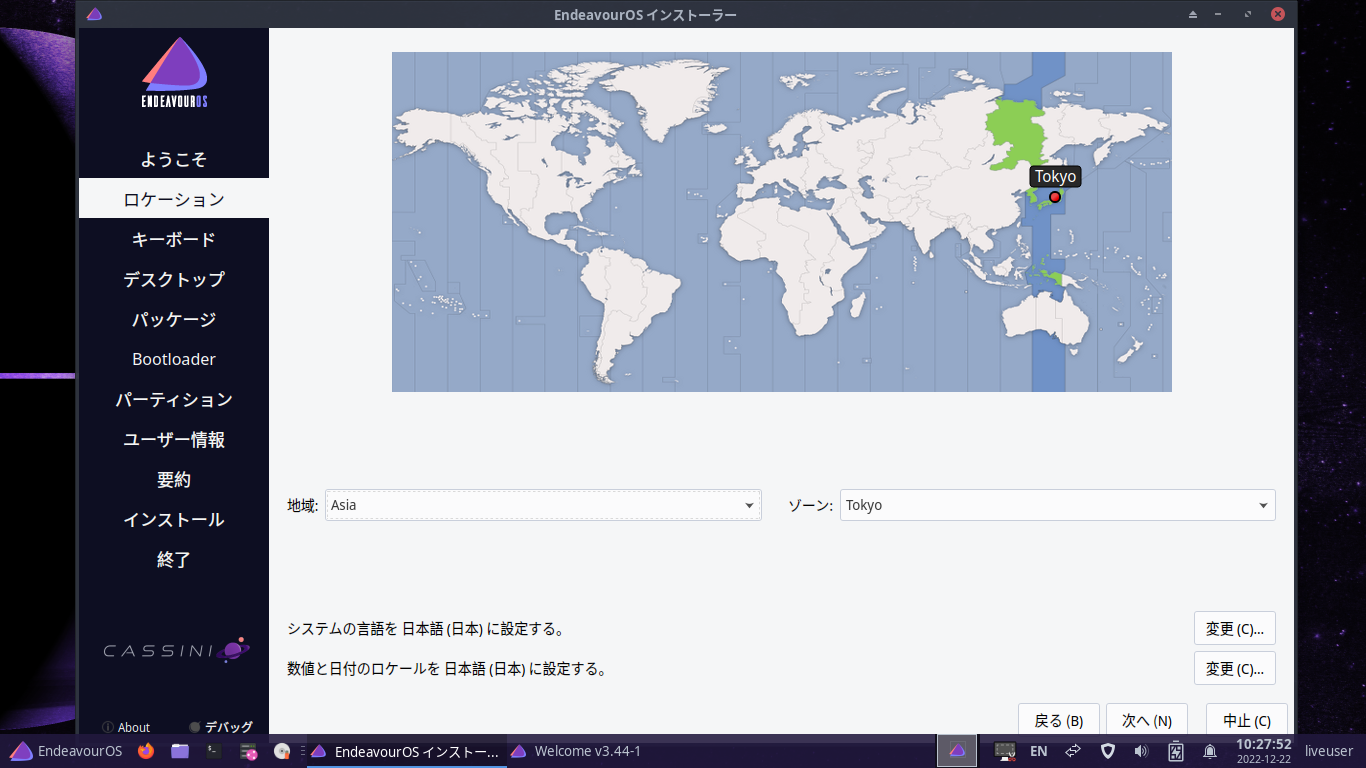The height and width of the screenshot is (768, 1366).
Task: Click the 戻る (B) back button
Action: click(x=1059, y=720)
